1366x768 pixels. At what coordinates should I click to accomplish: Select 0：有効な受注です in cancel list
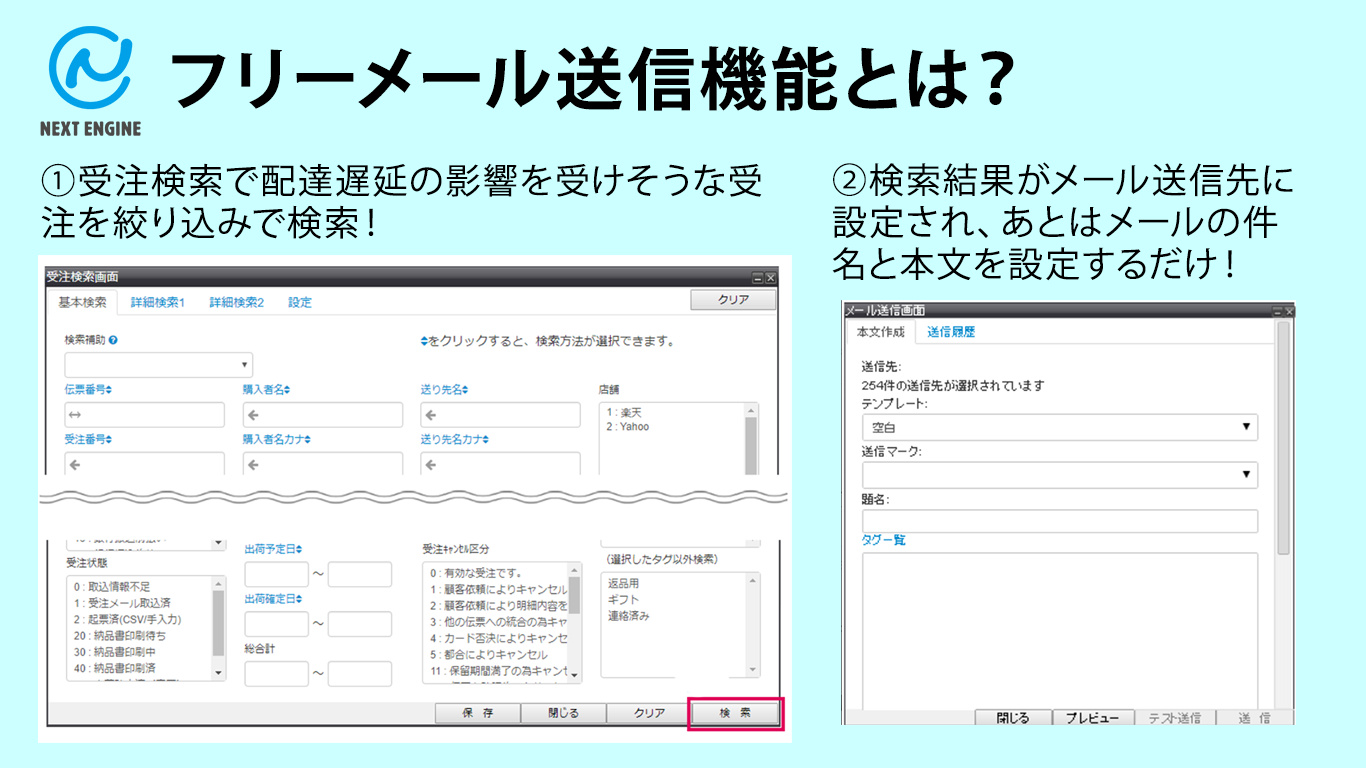coord(476,573)
